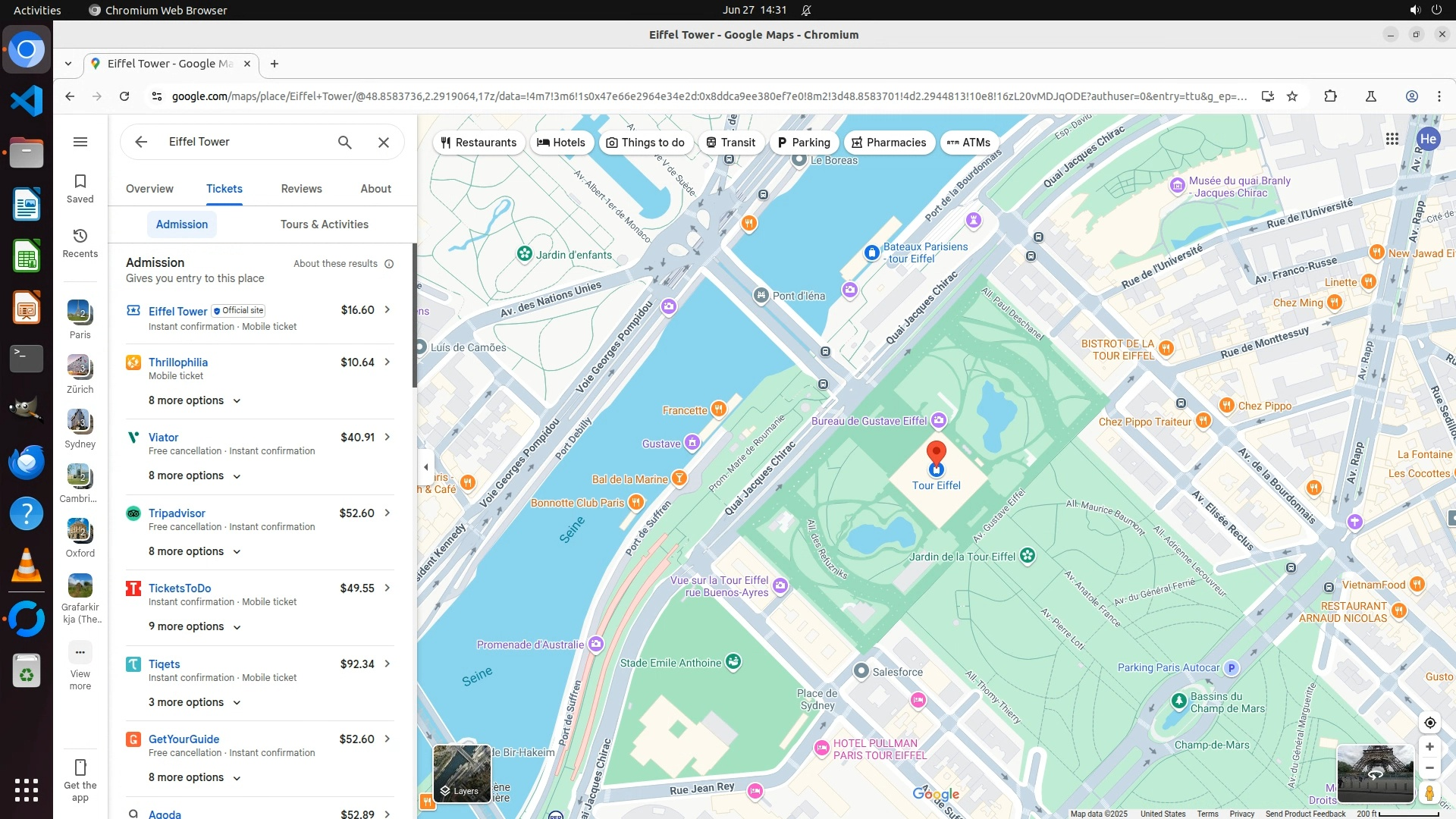Toggle the Hotels filter chip
The width and height of the screenshot is (1456, 819).
[561, 143]
